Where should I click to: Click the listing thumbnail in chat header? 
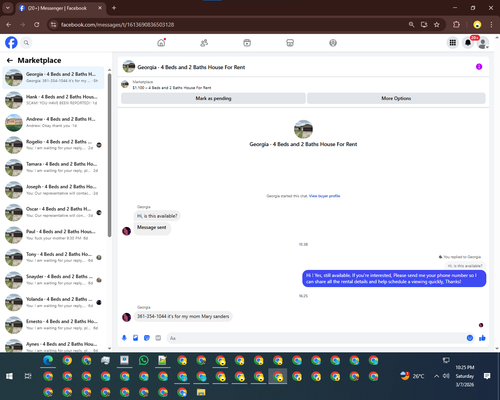tap(129, 67)
